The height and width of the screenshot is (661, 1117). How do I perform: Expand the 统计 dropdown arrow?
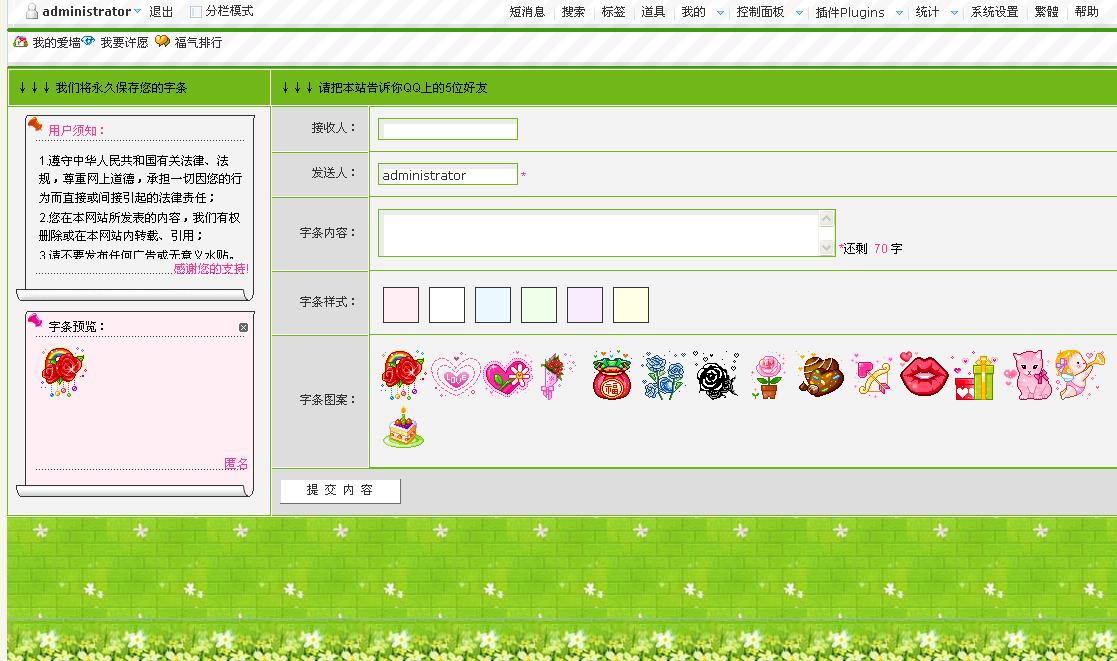[955, 13]
